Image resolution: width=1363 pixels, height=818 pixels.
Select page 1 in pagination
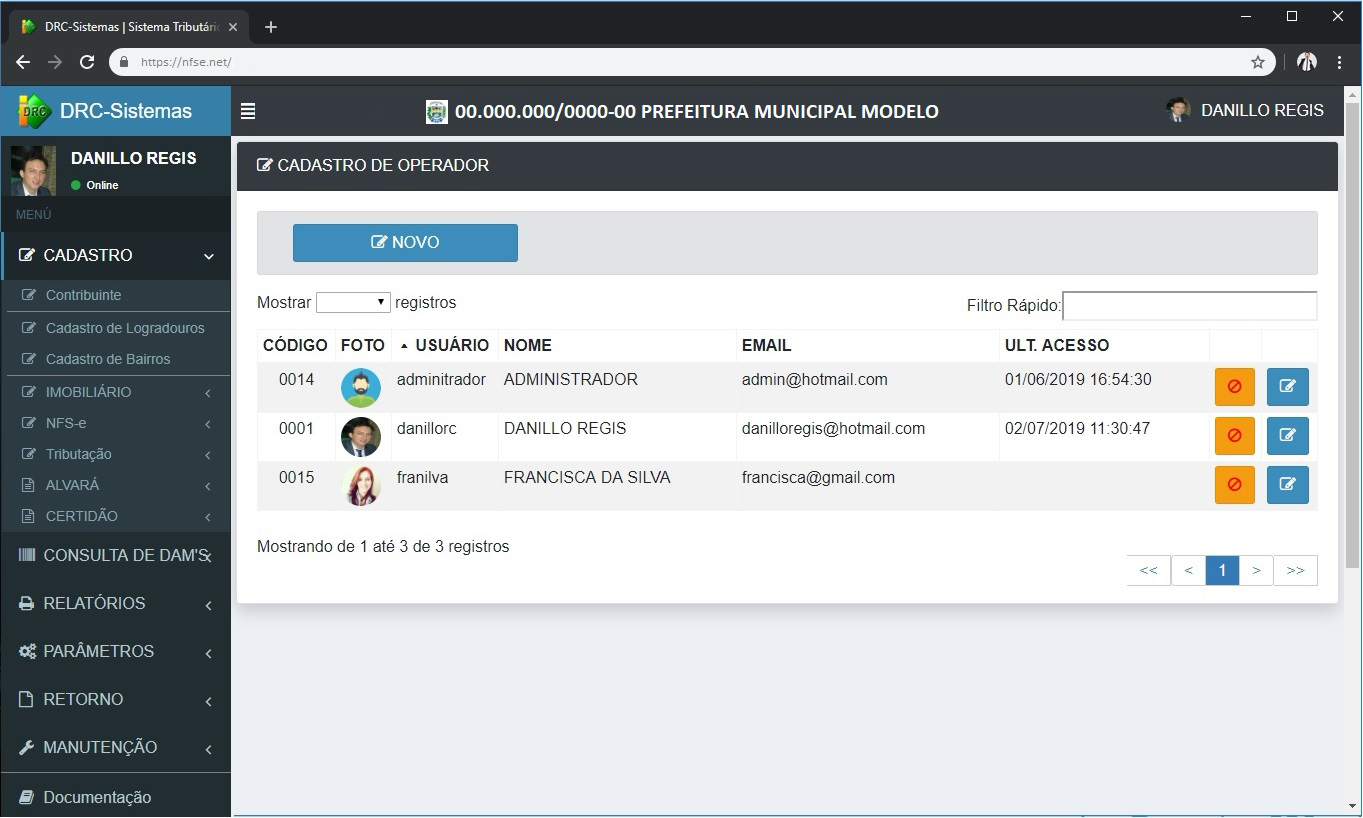[x=1222, y=570]
